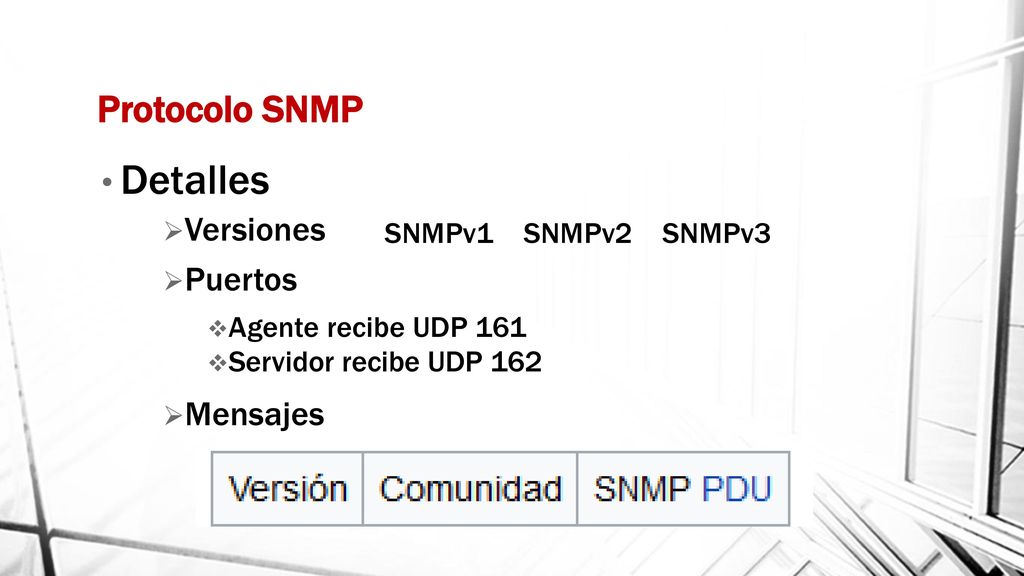The image size is (1024, 576).
Task: Click the Servidor recibe UDP 162 line
Action: pyautogui.click(x=385, y=362)
